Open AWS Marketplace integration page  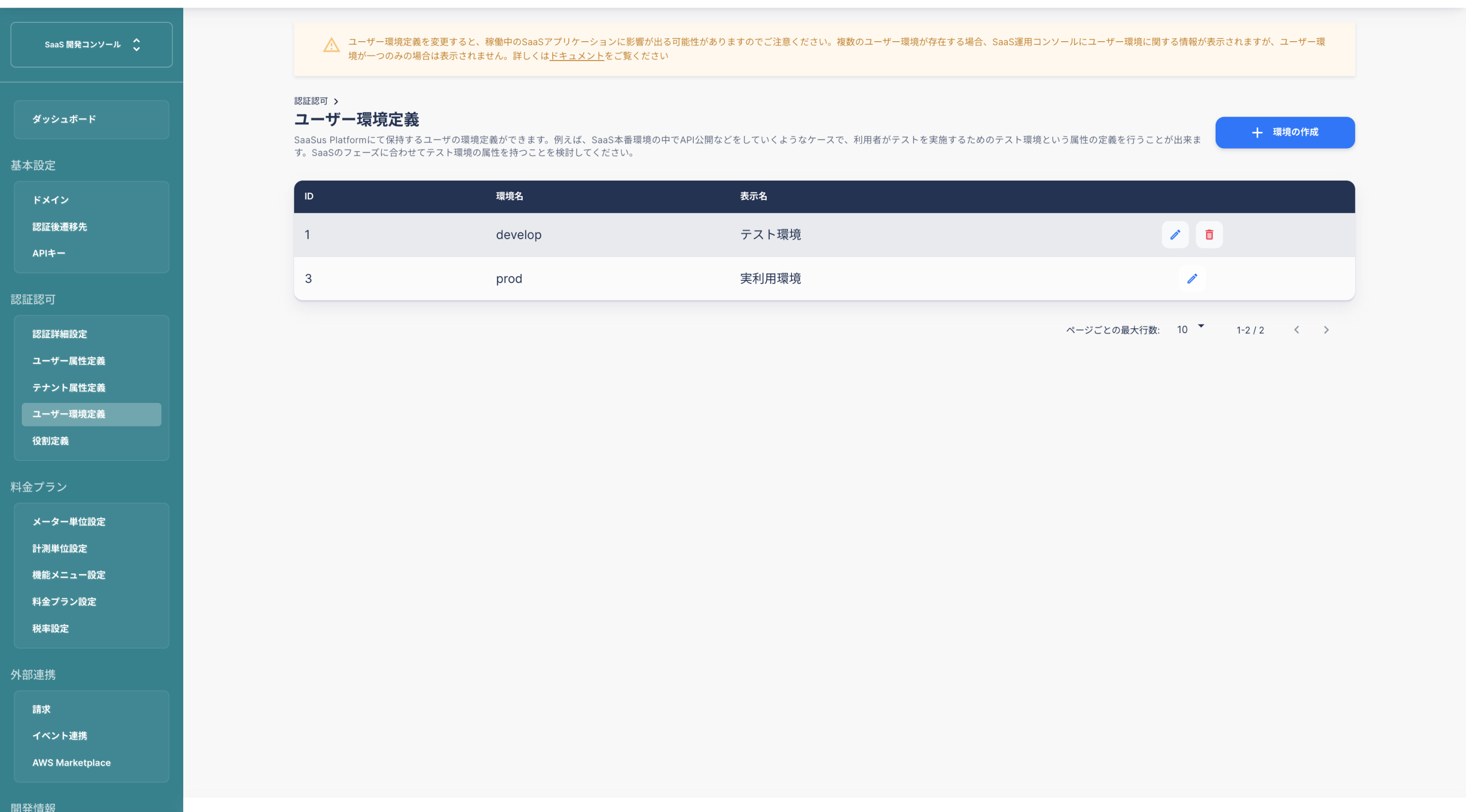pyautogui.click(x=92, y=763)
